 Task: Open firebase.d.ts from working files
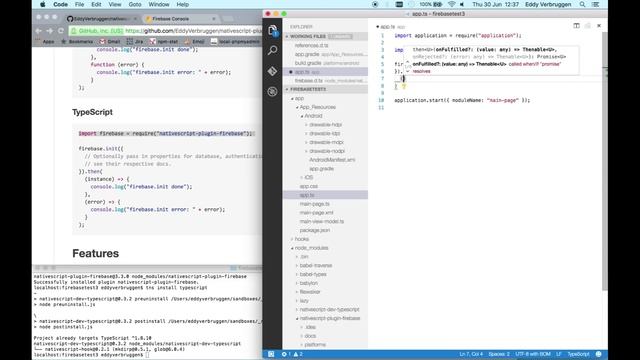(x=326, y=81)
